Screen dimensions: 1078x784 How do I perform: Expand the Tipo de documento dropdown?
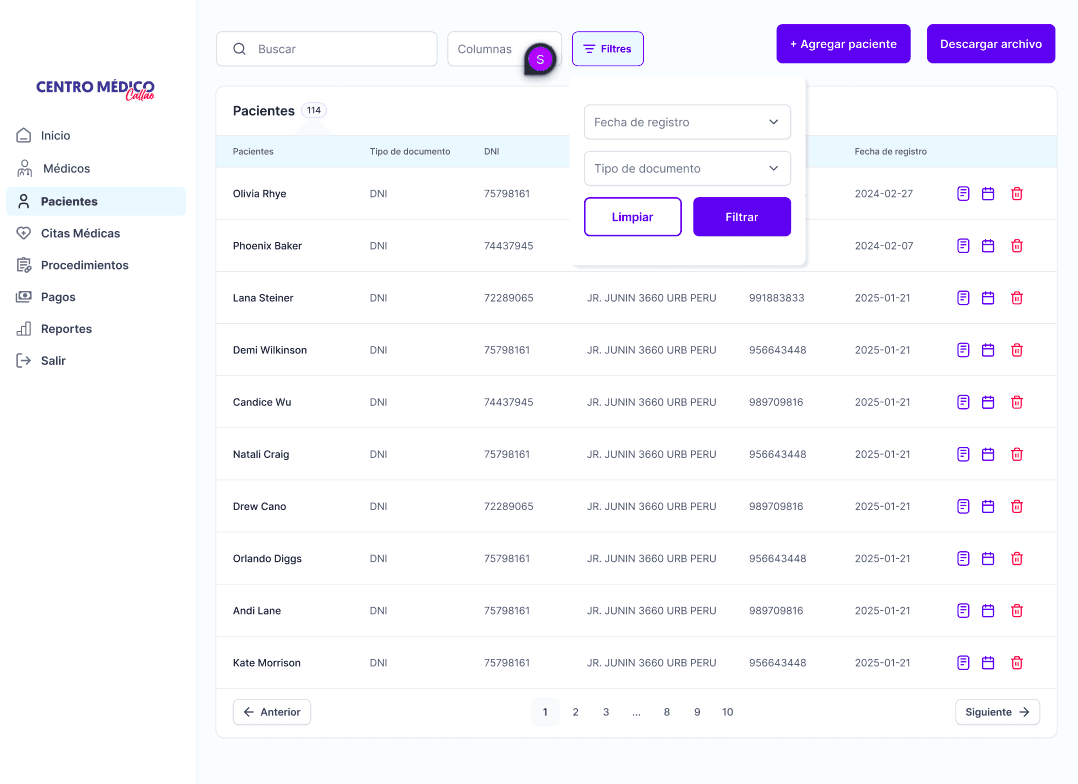click(688, 168)
